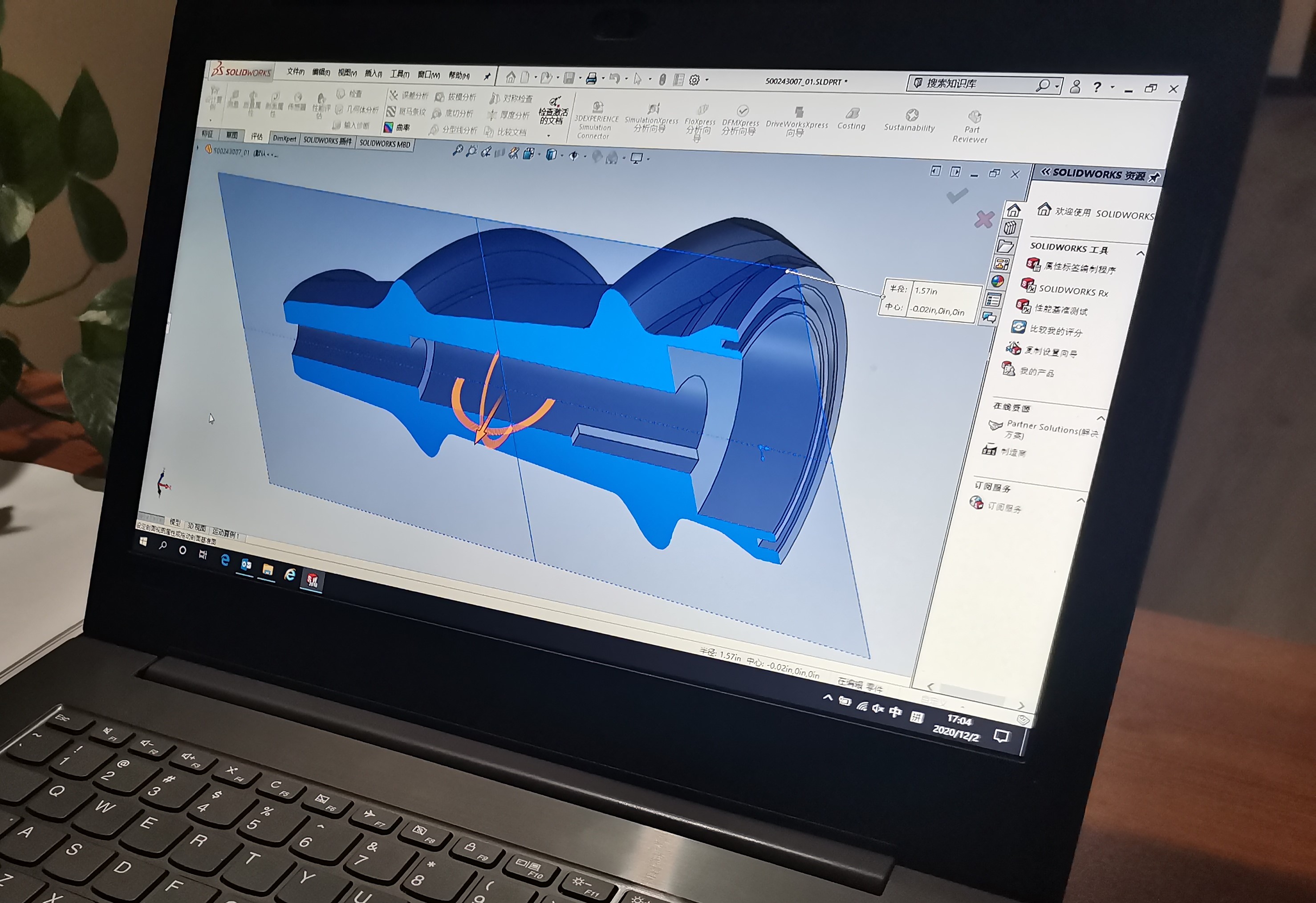
Task: Click the 斑马条纹 zebra stripes tool
Action: click(406, 111)
